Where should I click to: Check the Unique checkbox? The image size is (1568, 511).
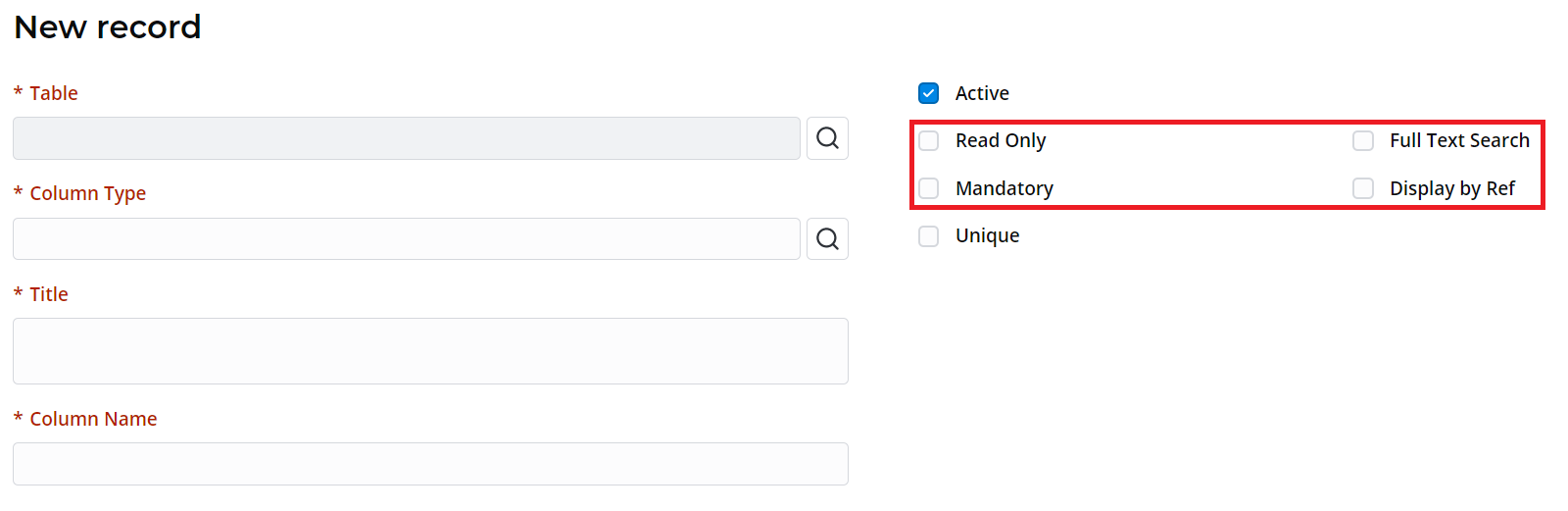pos(929,236)
